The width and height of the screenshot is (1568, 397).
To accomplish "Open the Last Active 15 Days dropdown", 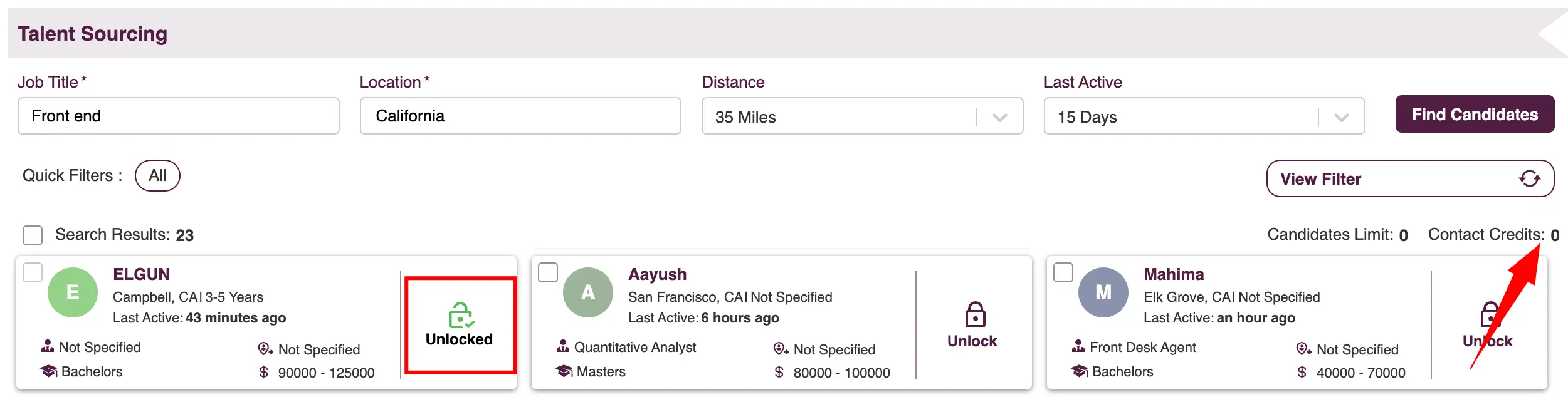I will [1341, 117].
